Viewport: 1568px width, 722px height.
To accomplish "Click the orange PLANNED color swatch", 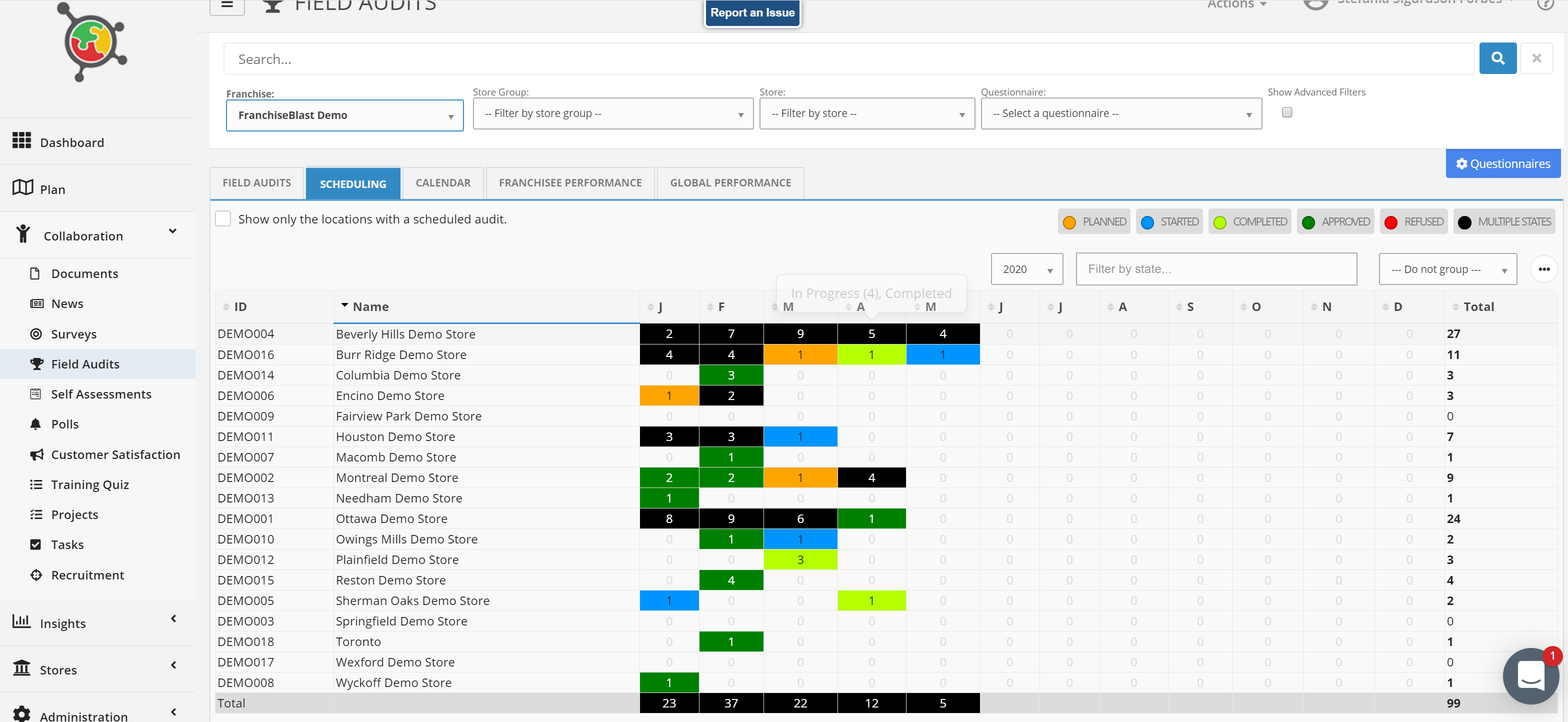I will [1069, 222].
